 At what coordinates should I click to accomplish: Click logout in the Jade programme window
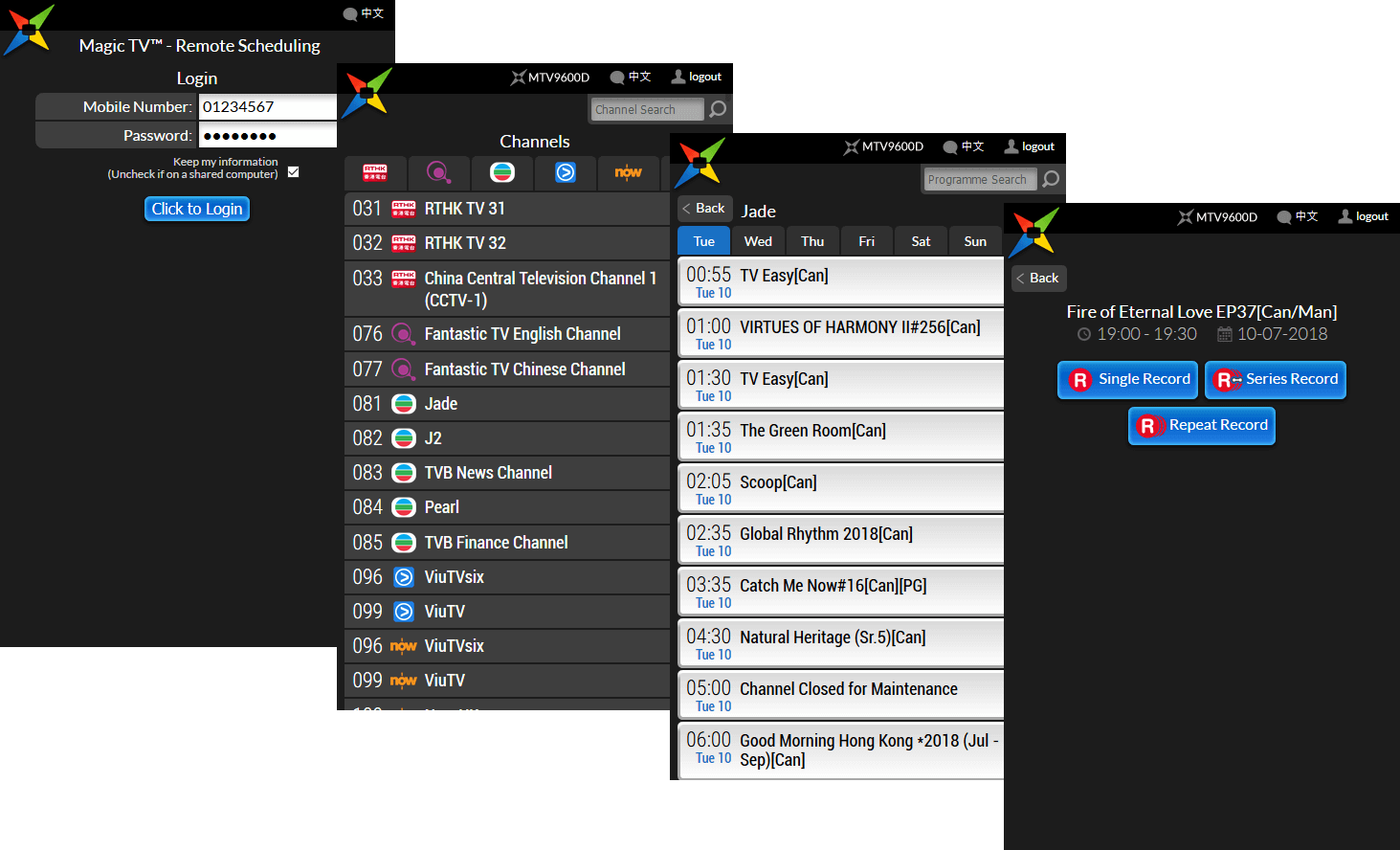(1030, 146)
